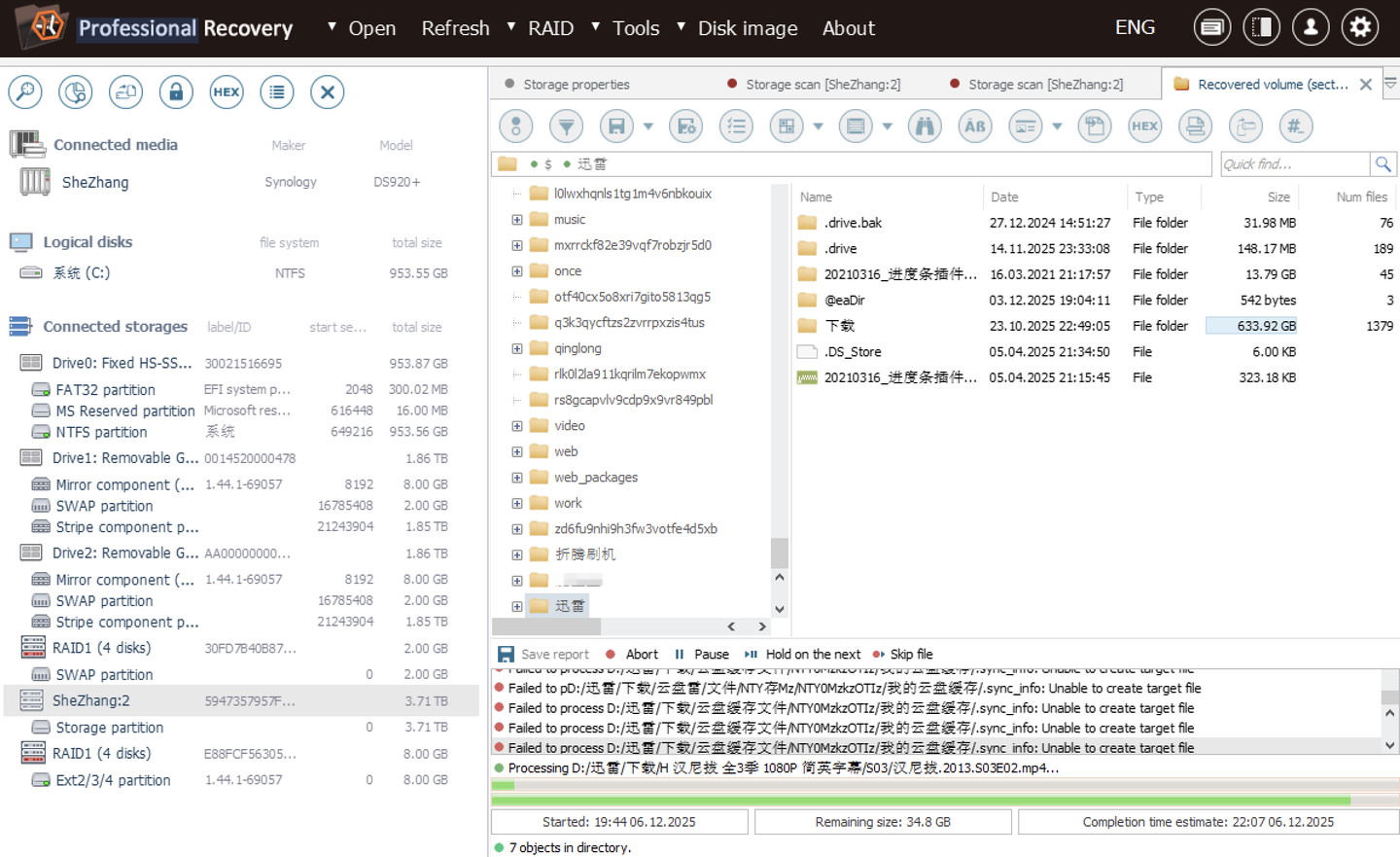
Task: Open the dropdown arrow beside the preview card icon
Action: click(x=1057, y=126)
